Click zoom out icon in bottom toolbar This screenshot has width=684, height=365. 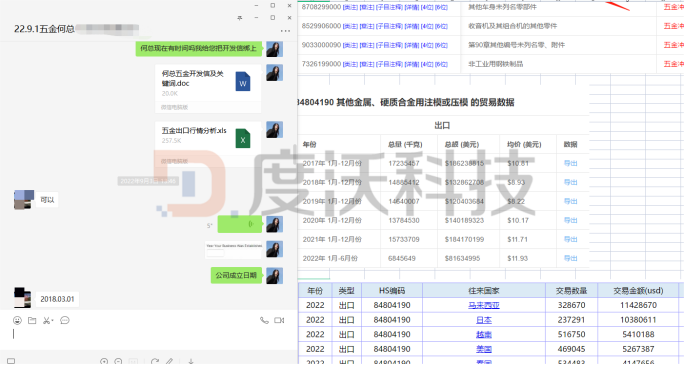point(118,362)
